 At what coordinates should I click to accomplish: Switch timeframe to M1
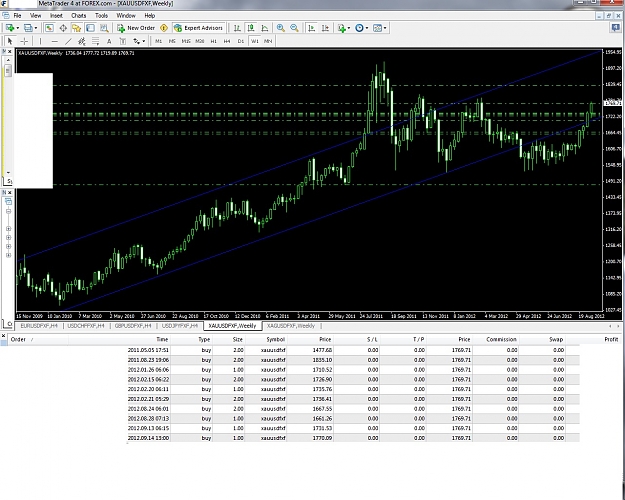click(159, 41)
